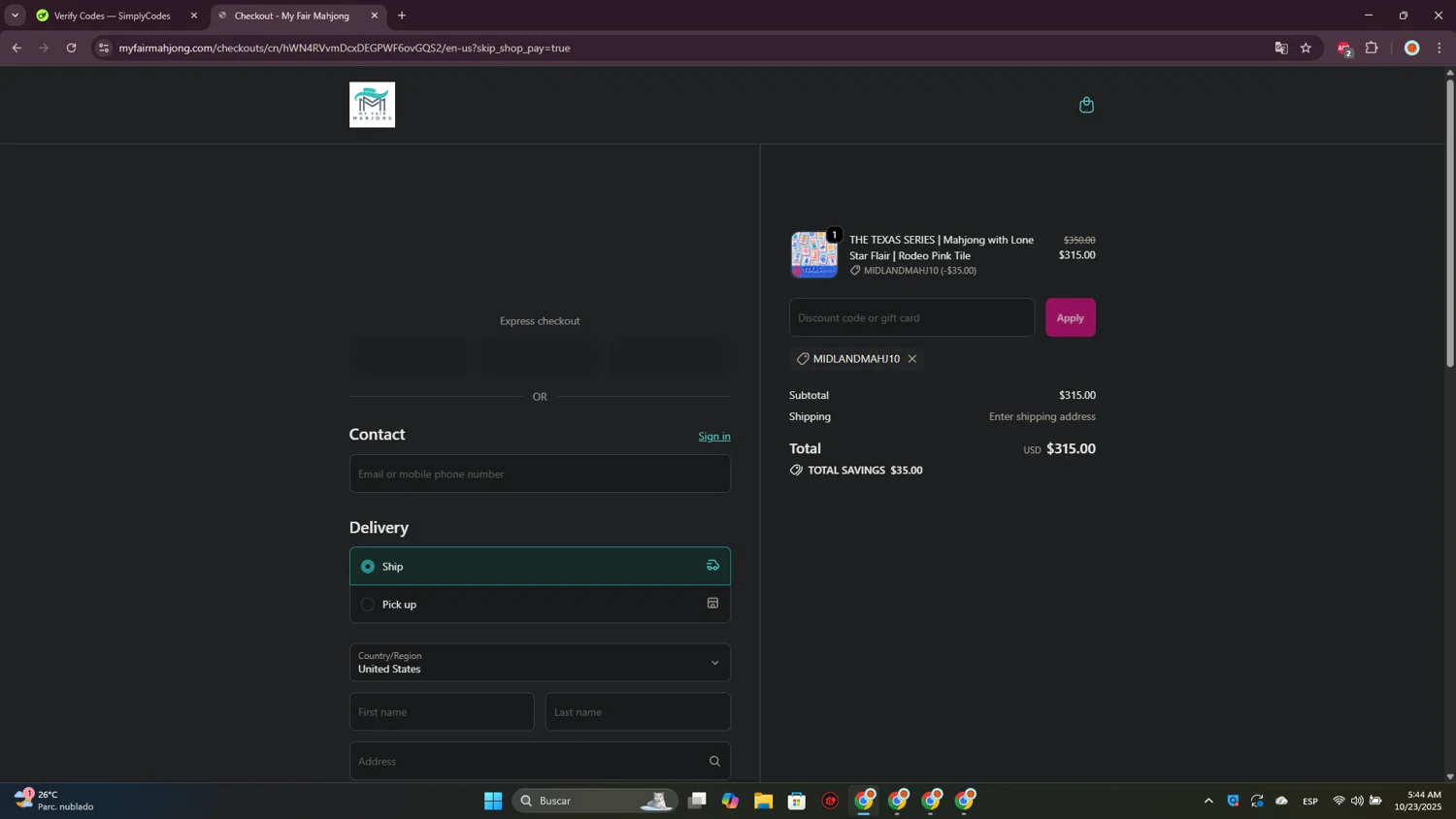
Task: Click TOTAL SAVINGS $35.00 text
Action: tap(865, 471)
